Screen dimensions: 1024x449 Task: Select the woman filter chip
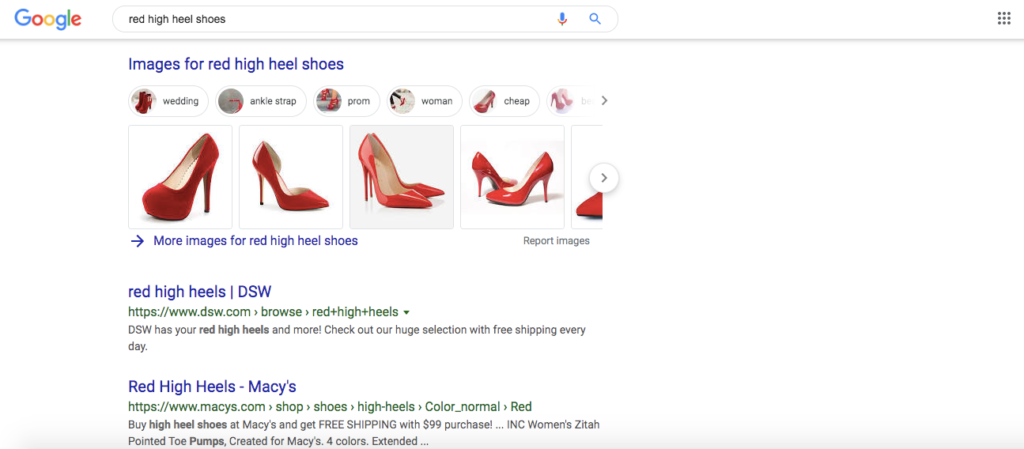[424, 101]
